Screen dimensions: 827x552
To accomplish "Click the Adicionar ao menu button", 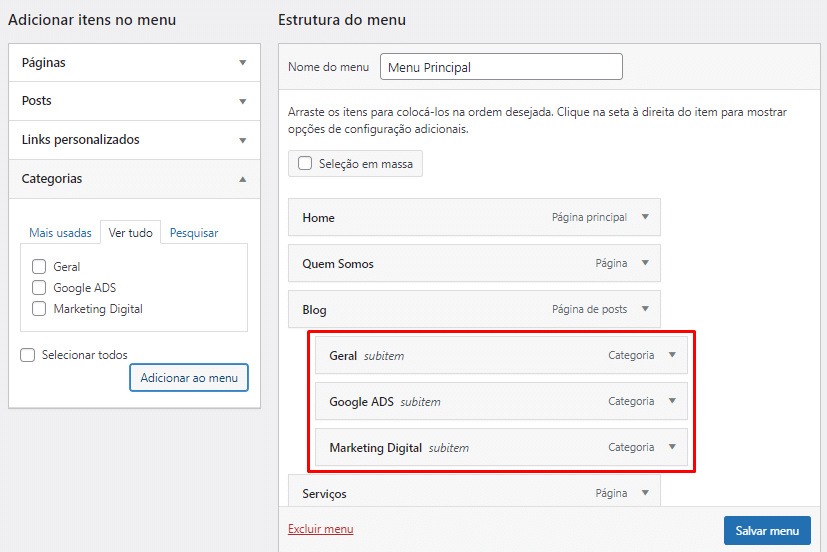I will click(x=189, y=378).
